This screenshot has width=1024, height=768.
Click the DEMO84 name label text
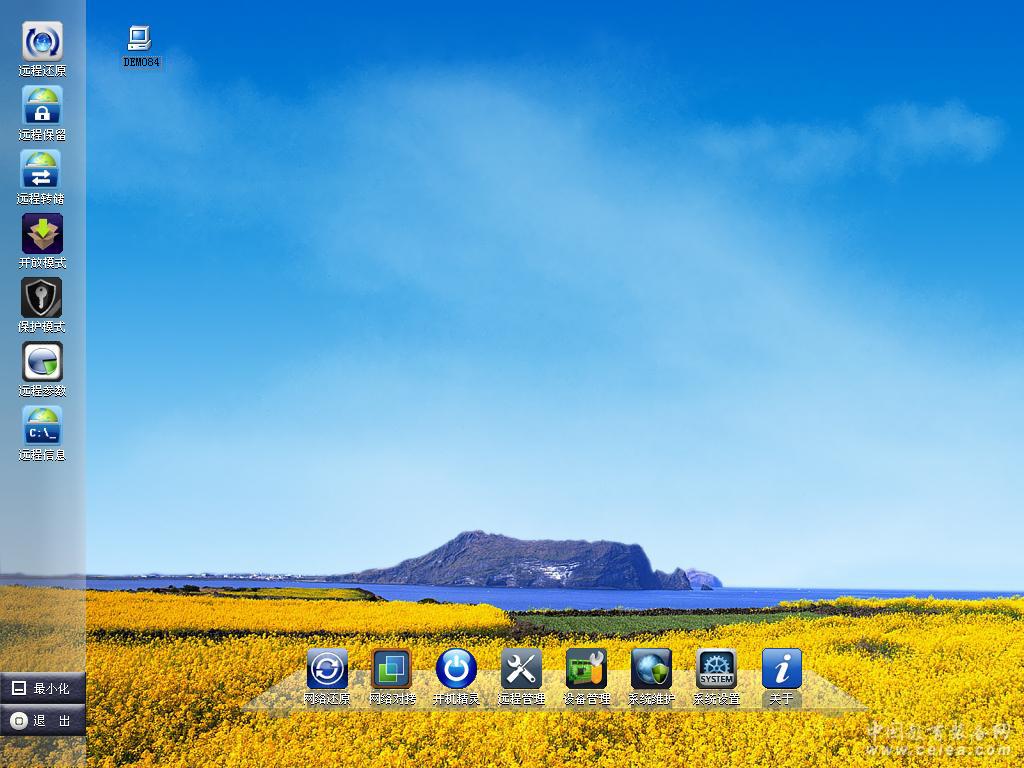coord(141,62)
